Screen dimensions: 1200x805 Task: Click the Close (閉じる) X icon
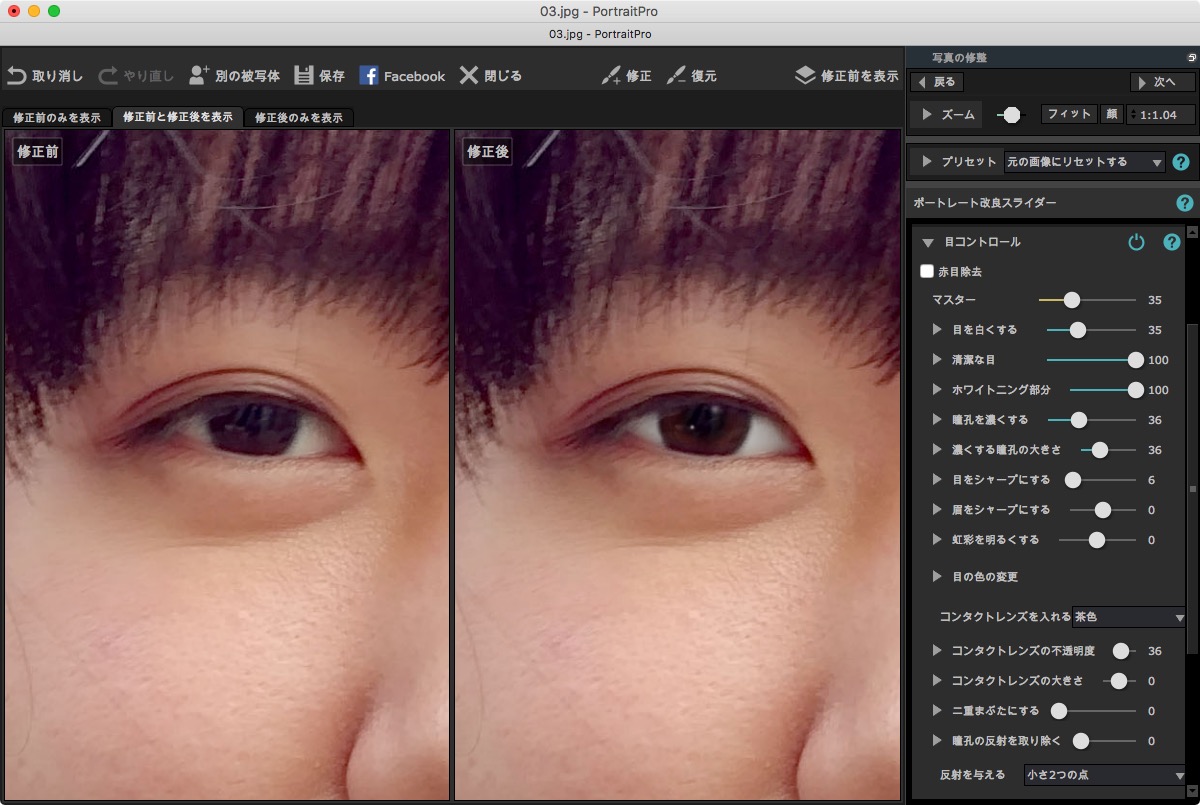[469, 76]
